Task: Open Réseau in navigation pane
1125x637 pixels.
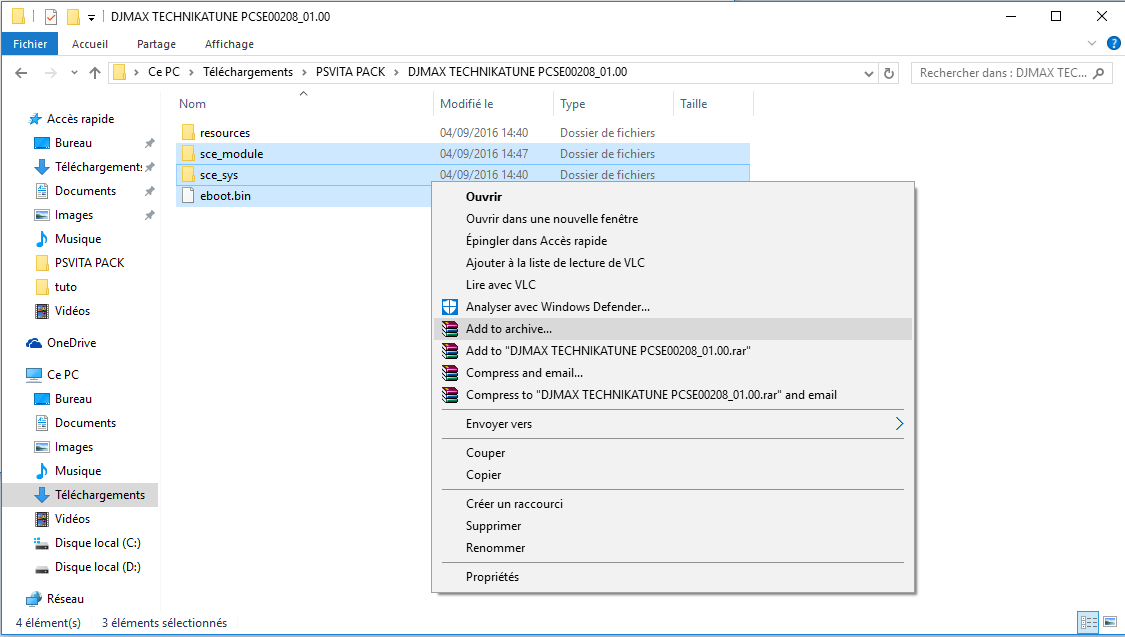Action: click(55, 599)
